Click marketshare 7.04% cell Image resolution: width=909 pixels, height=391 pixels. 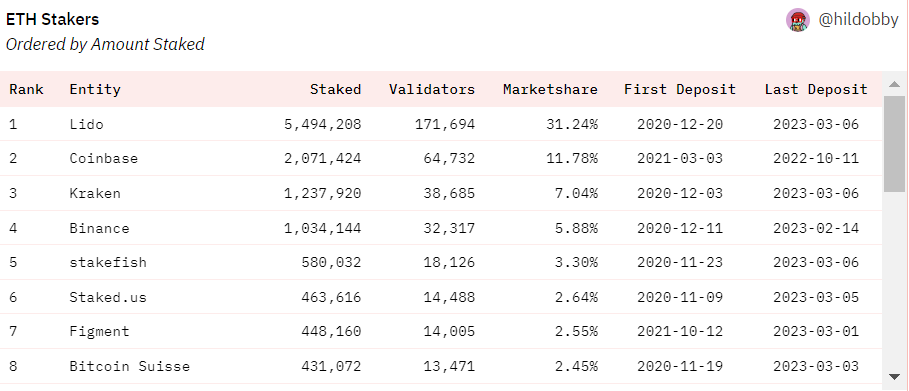pos(576,193)
